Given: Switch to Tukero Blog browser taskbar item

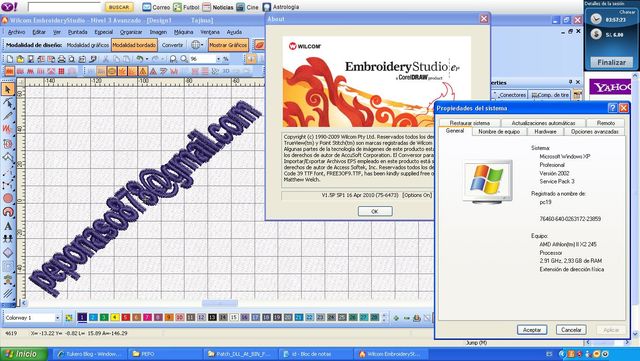Looking at the screenshot, I should 90,354.
